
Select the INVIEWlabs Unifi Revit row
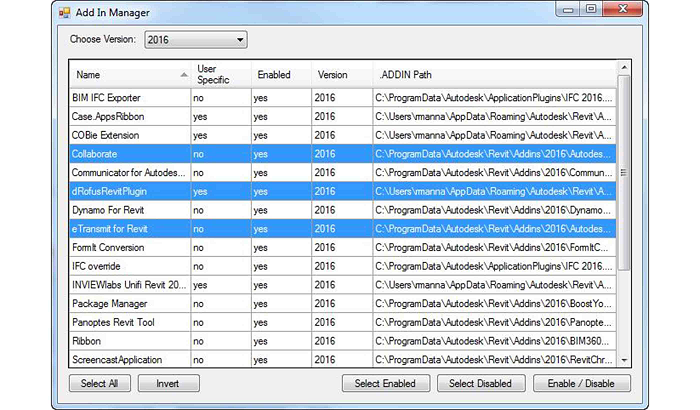click(342, 285)
